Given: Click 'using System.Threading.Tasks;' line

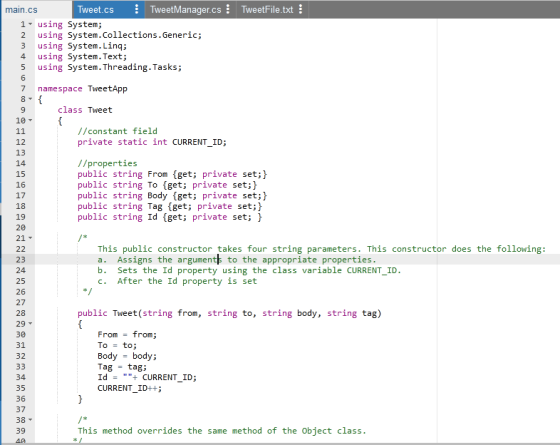Looking at the screenshot, I should 110,67.
